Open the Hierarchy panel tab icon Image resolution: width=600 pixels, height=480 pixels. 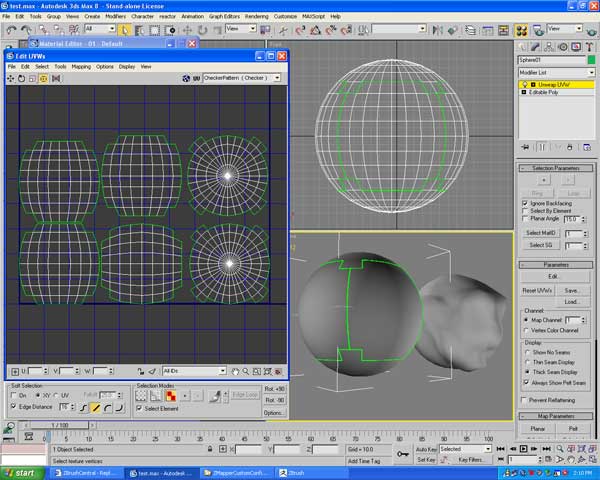point(549,47)
